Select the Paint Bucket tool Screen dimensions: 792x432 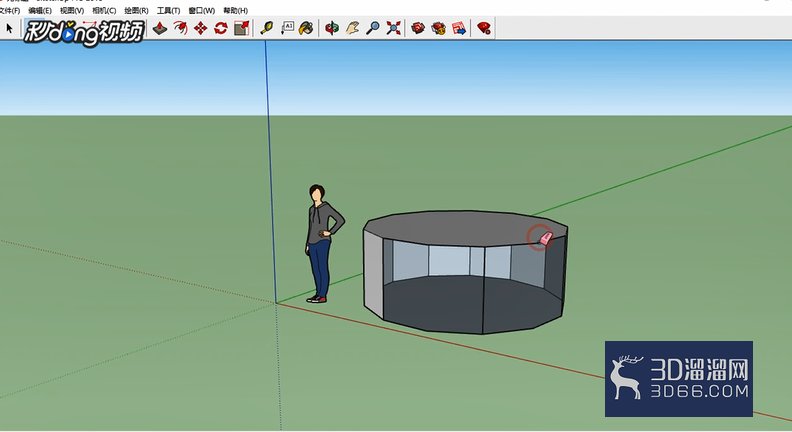pyautogui.click(x=306, y=28)
